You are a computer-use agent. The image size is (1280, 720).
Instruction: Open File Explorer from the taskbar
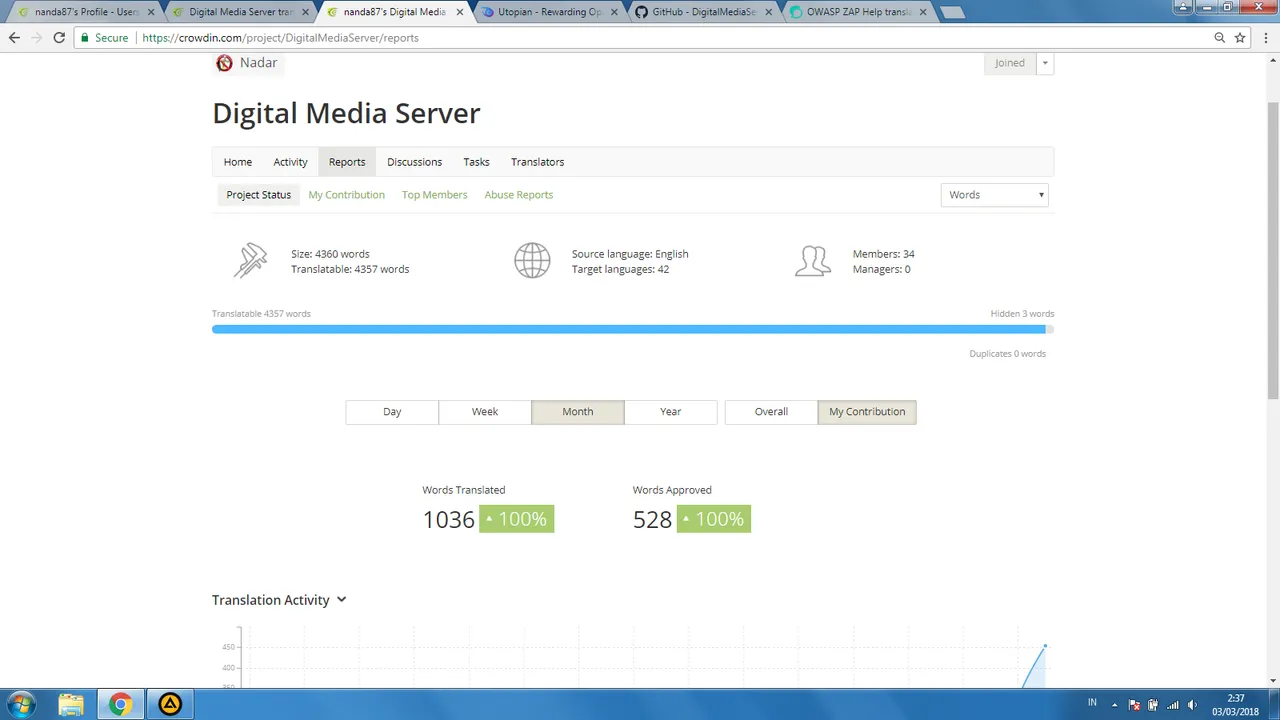pyautogui.click(x=71, y=704)
